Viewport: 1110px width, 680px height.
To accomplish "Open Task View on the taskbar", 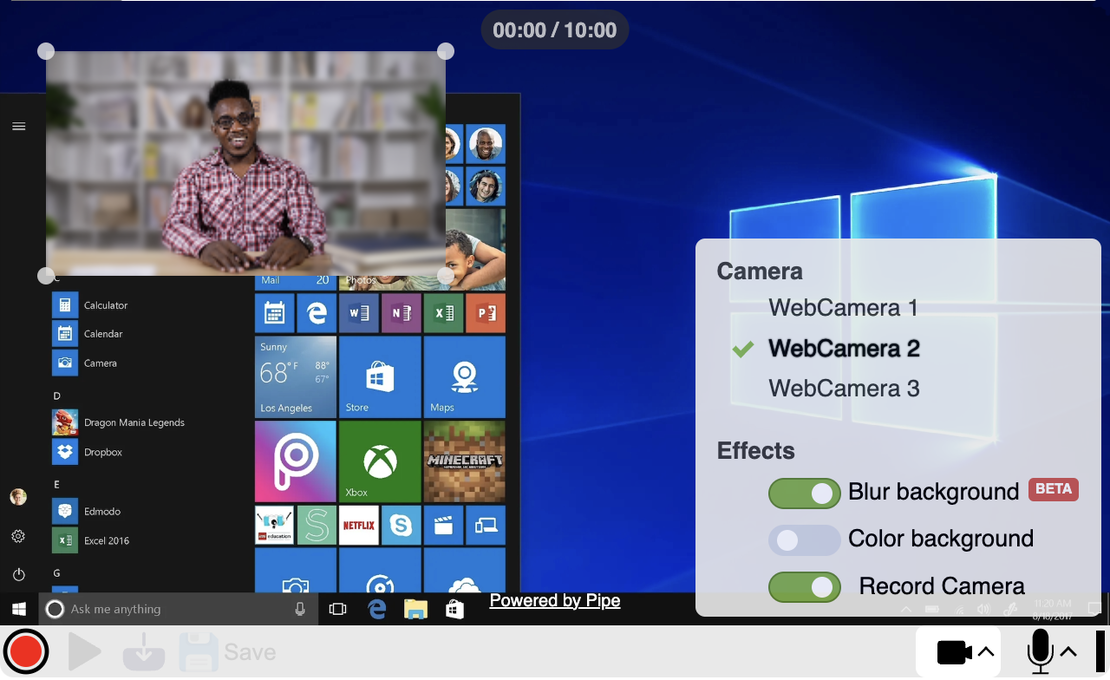I will (x=338, y=609).
